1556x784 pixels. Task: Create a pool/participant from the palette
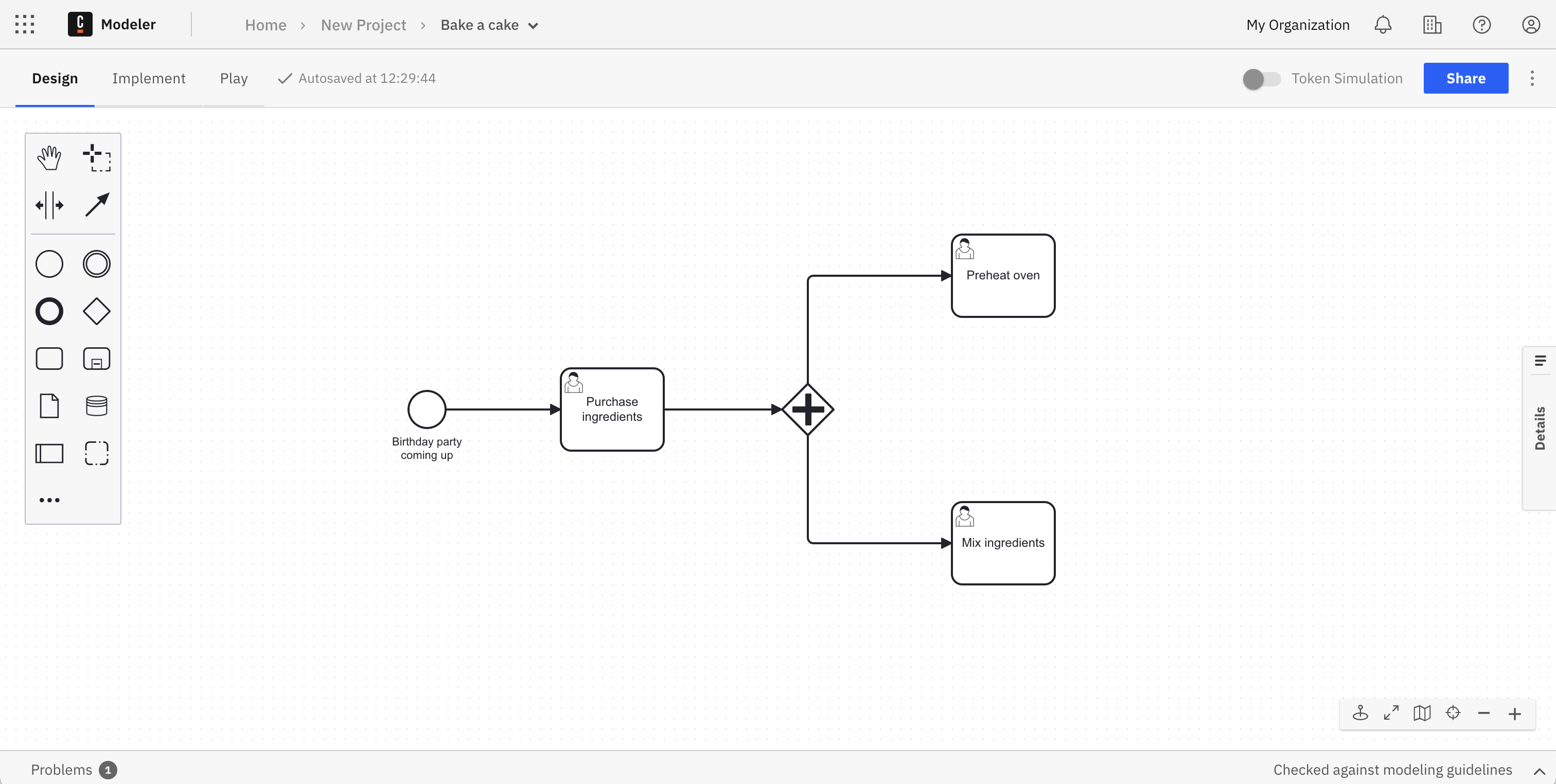49,453
